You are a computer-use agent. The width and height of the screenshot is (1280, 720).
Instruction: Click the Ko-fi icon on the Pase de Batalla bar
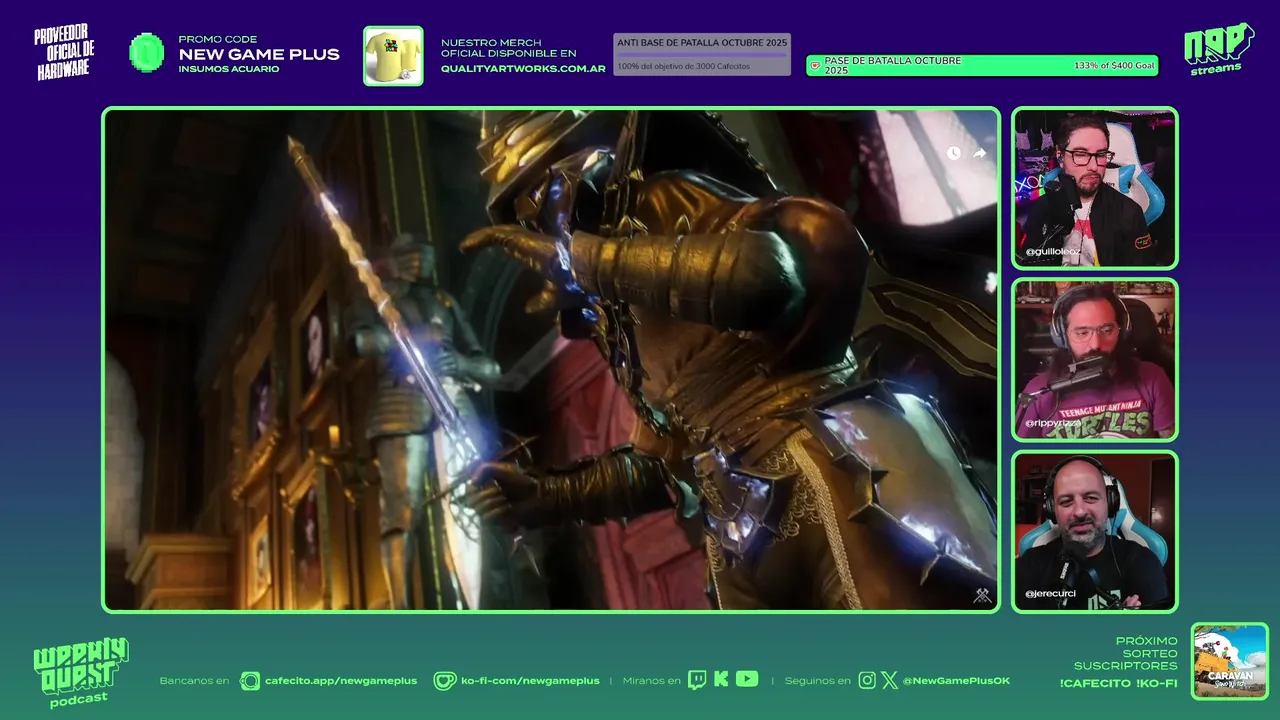(x=815, y=66)
